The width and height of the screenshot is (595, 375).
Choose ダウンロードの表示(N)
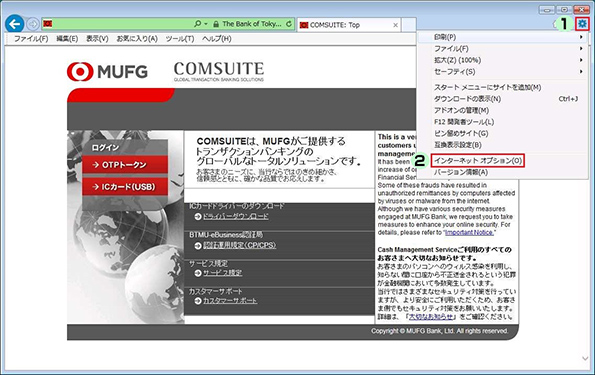point(502,99)
